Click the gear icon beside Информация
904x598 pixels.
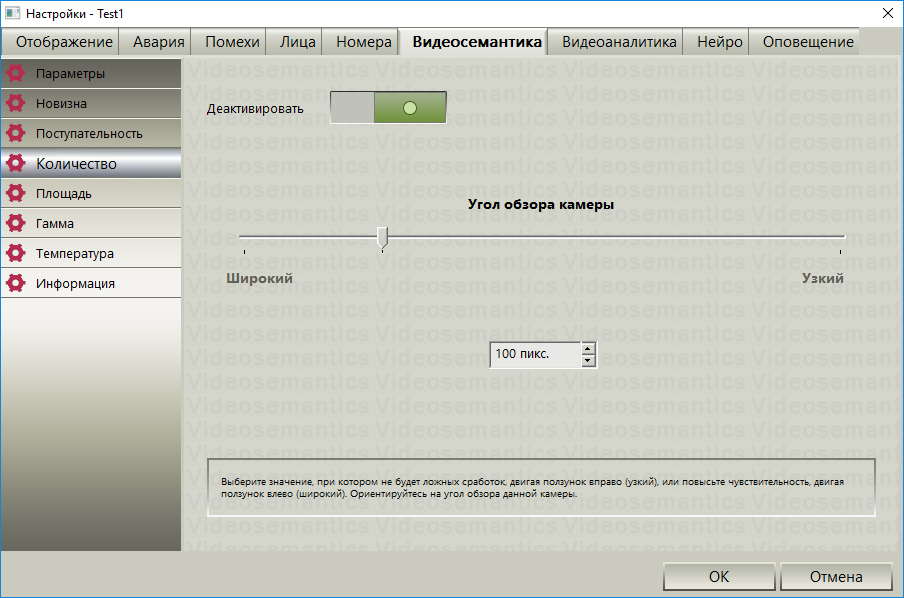click(x=16, y=283)
